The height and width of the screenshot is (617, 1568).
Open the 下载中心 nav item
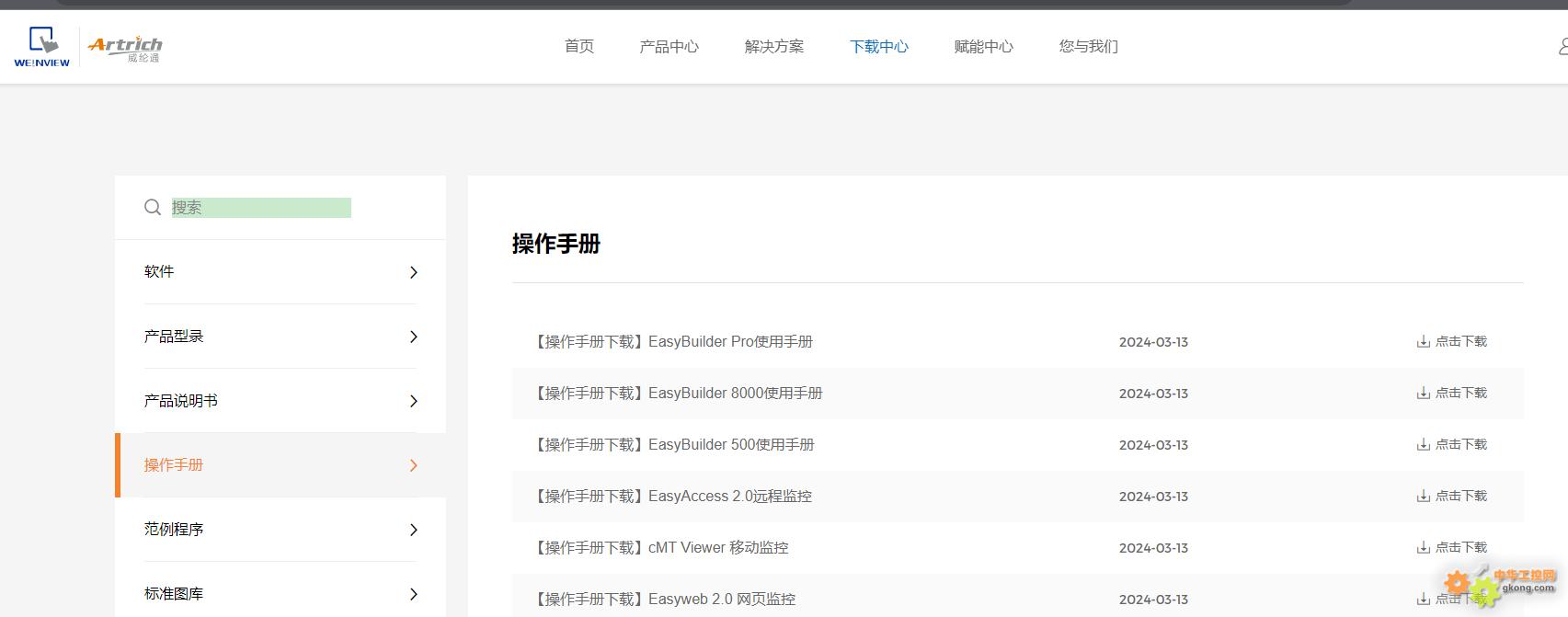click(879, 46)
